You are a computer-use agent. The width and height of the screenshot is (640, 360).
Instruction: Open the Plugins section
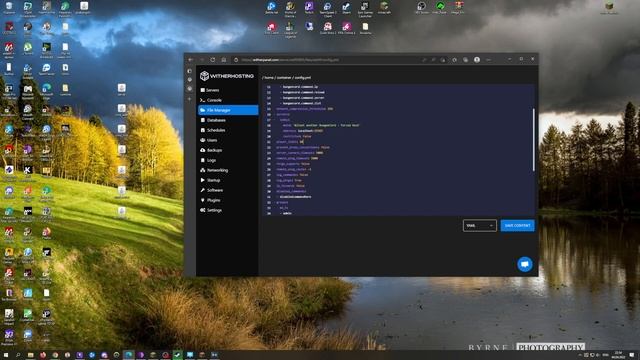coord(227,200)
